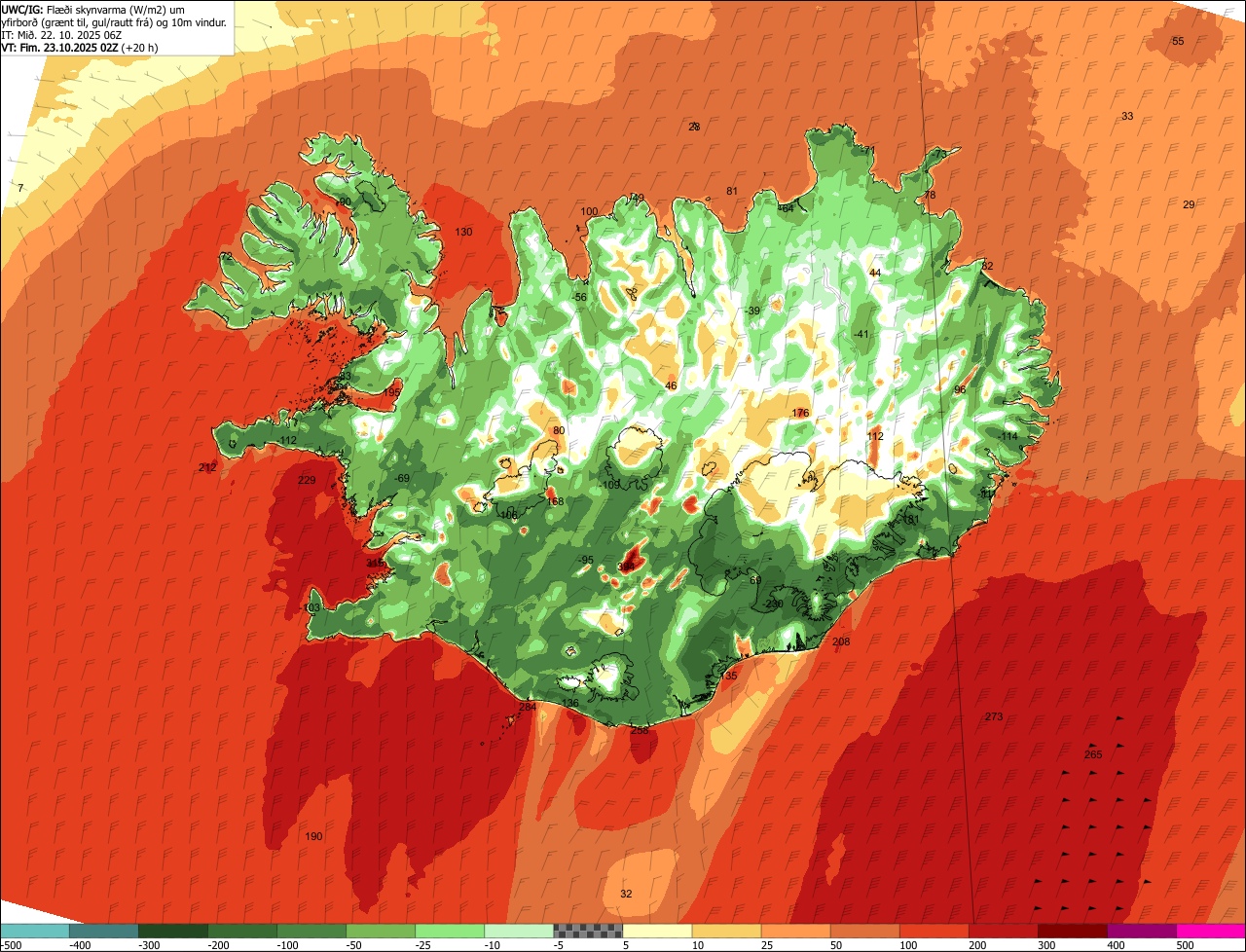
Task: Click the '-41' value in northeast Iceland
Action: click(x=861, y=334)
